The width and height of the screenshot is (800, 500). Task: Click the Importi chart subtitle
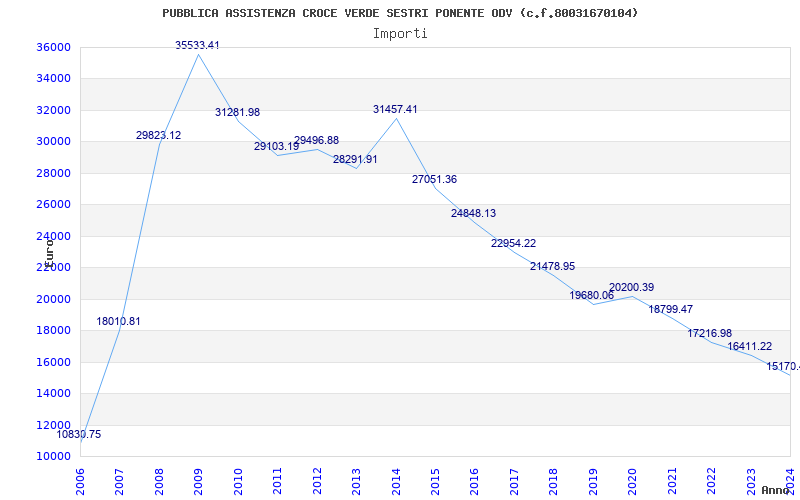coord(400,34)
